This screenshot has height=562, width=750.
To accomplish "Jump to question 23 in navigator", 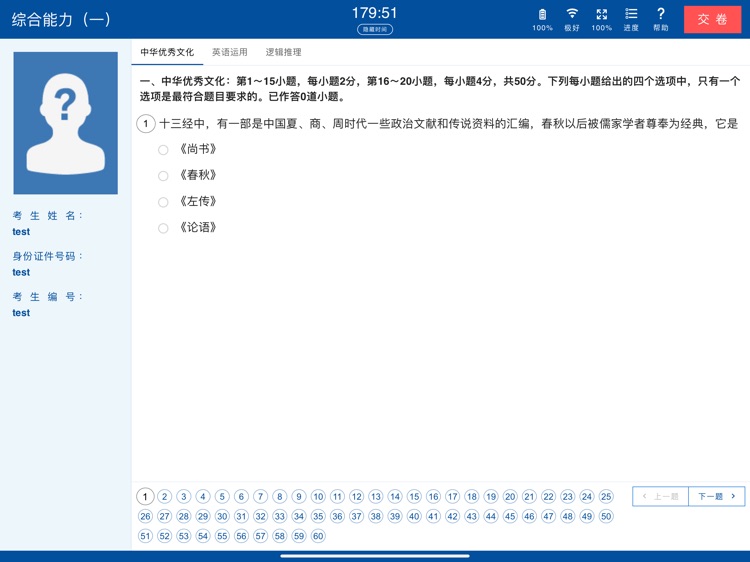I will [568, 496].
